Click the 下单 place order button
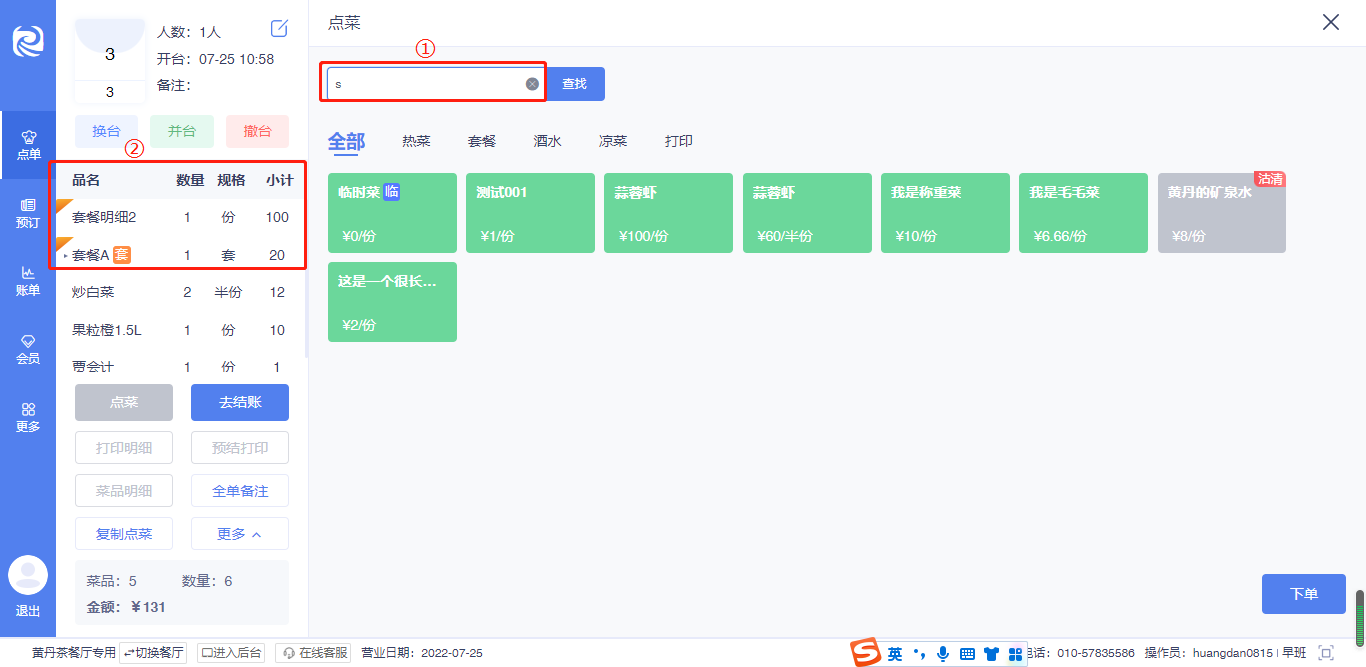 [1303, 594]
